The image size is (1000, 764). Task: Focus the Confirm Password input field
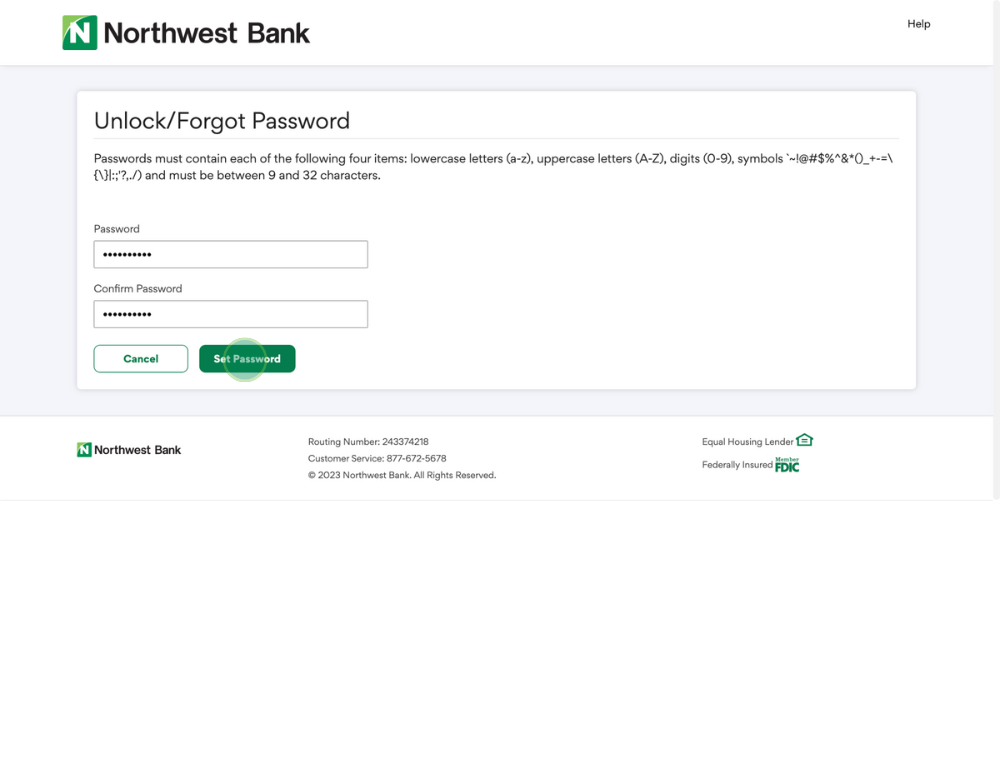pyautogui.click(x=231, y=314)
